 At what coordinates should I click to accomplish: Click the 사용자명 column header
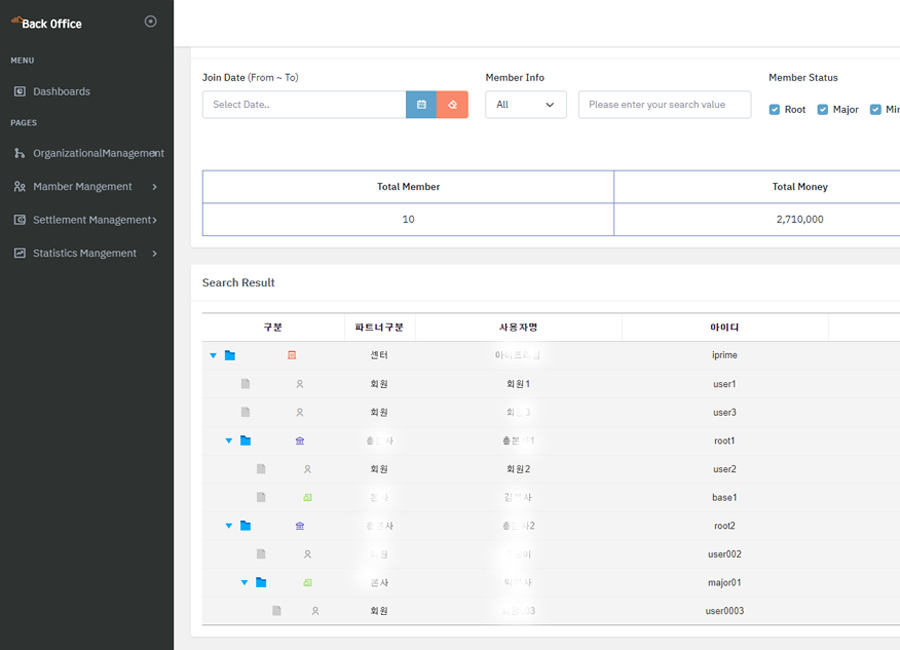pyautogui.click(x=518, y=327)
